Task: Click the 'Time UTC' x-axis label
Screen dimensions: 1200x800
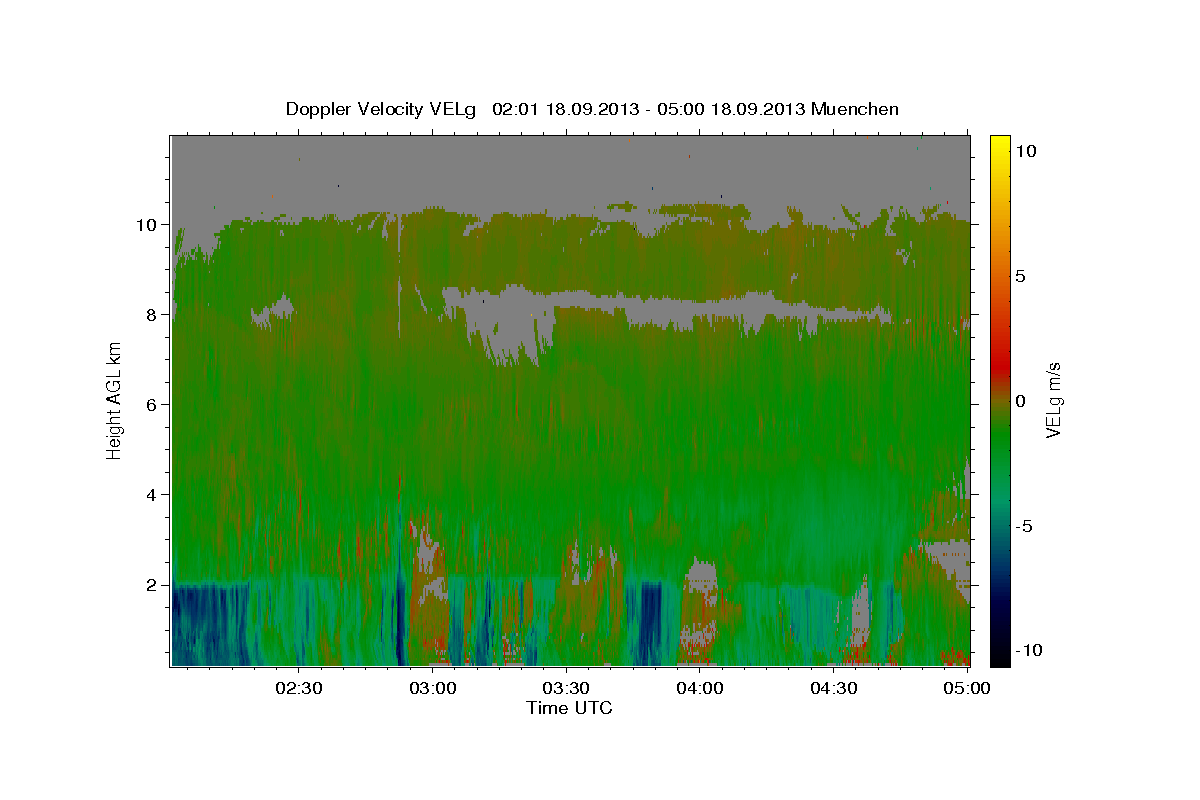Action: 569,708
